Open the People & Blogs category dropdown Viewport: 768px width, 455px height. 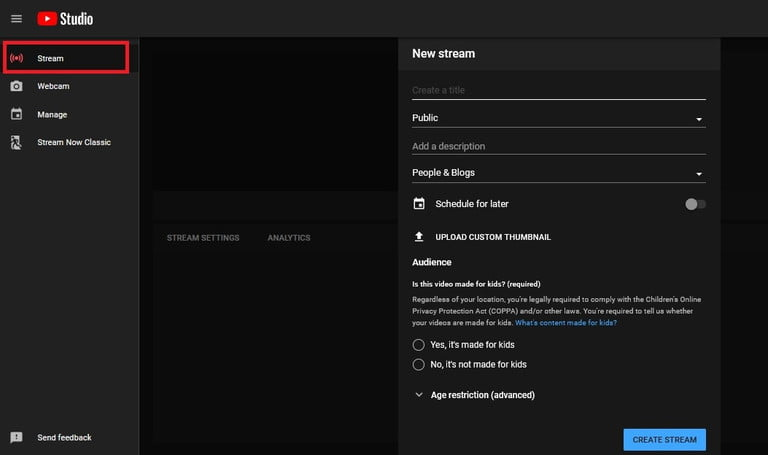559,173
